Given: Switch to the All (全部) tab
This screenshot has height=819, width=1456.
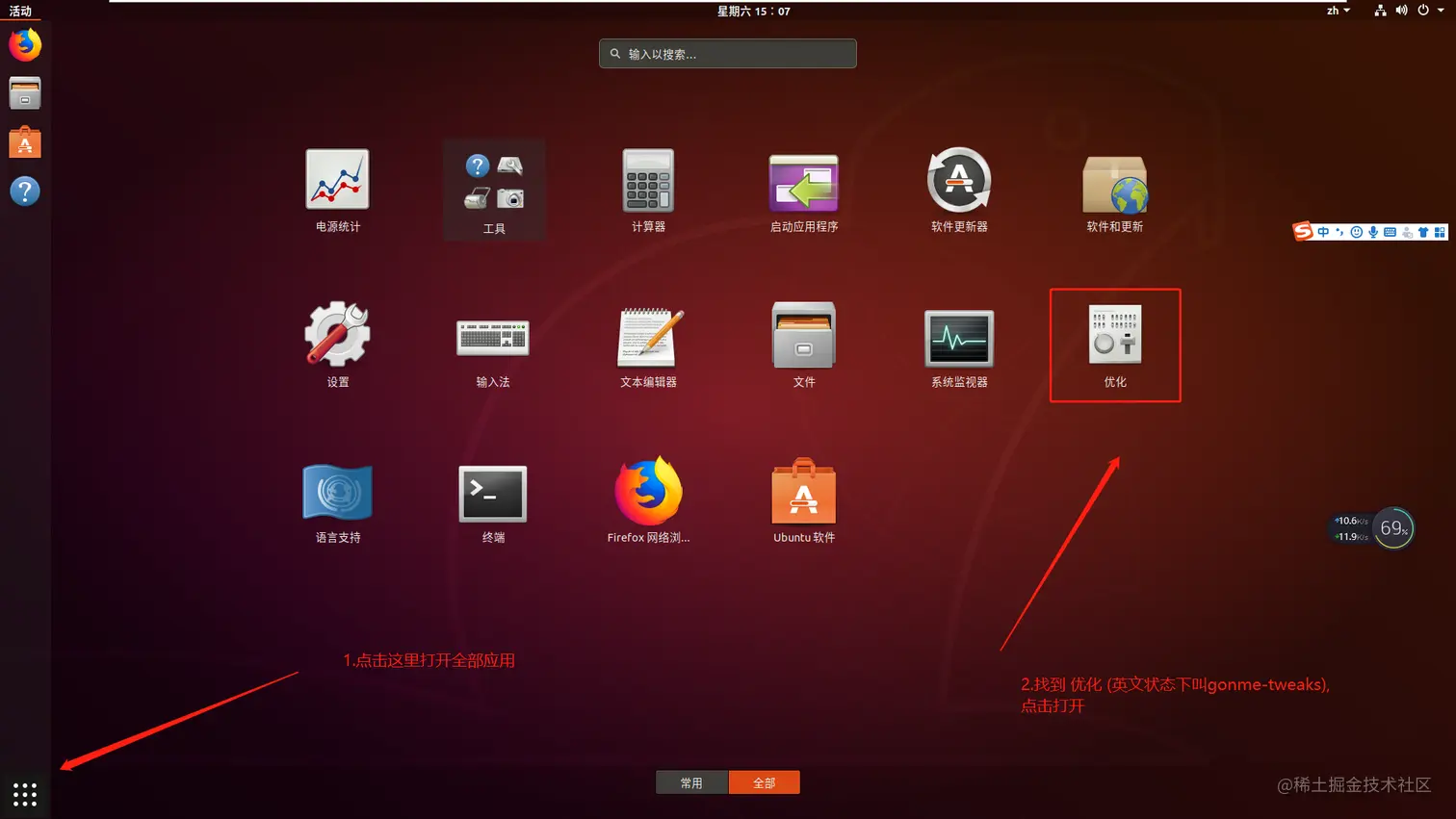Looking at the screenshot, I should [x=765, y=782].
